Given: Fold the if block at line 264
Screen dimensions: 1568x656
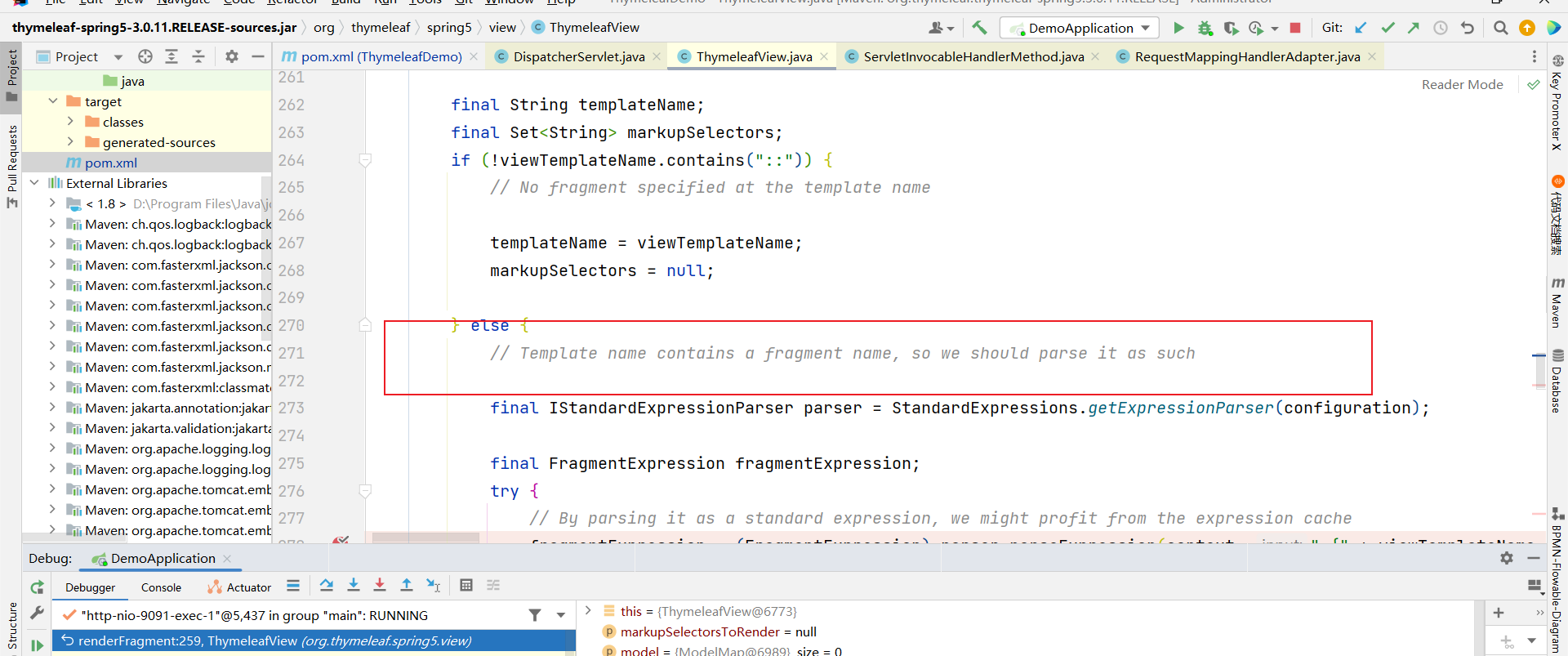Looking at the screenshot, I should pos(366,160).
